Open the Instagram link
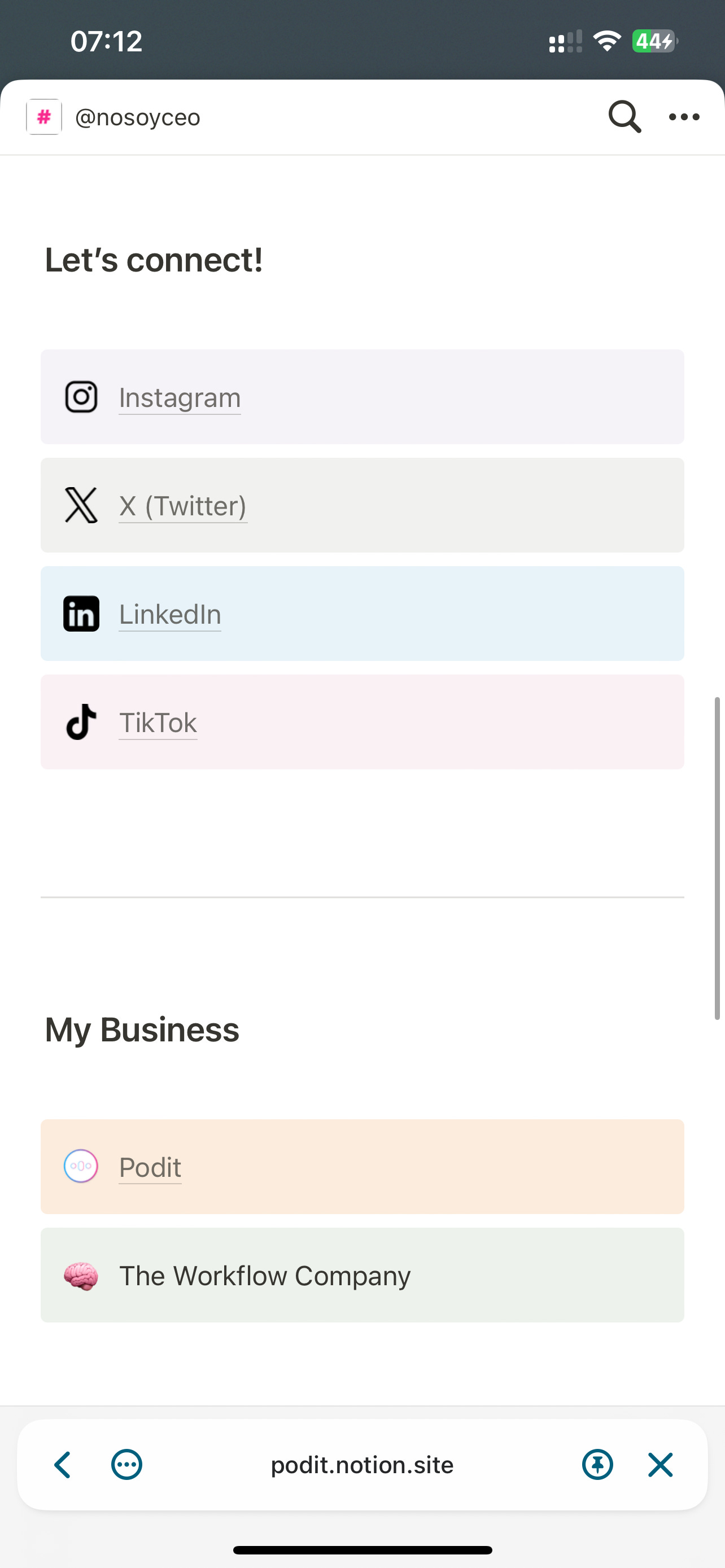The image size is (725, 1568). (180, 397)
